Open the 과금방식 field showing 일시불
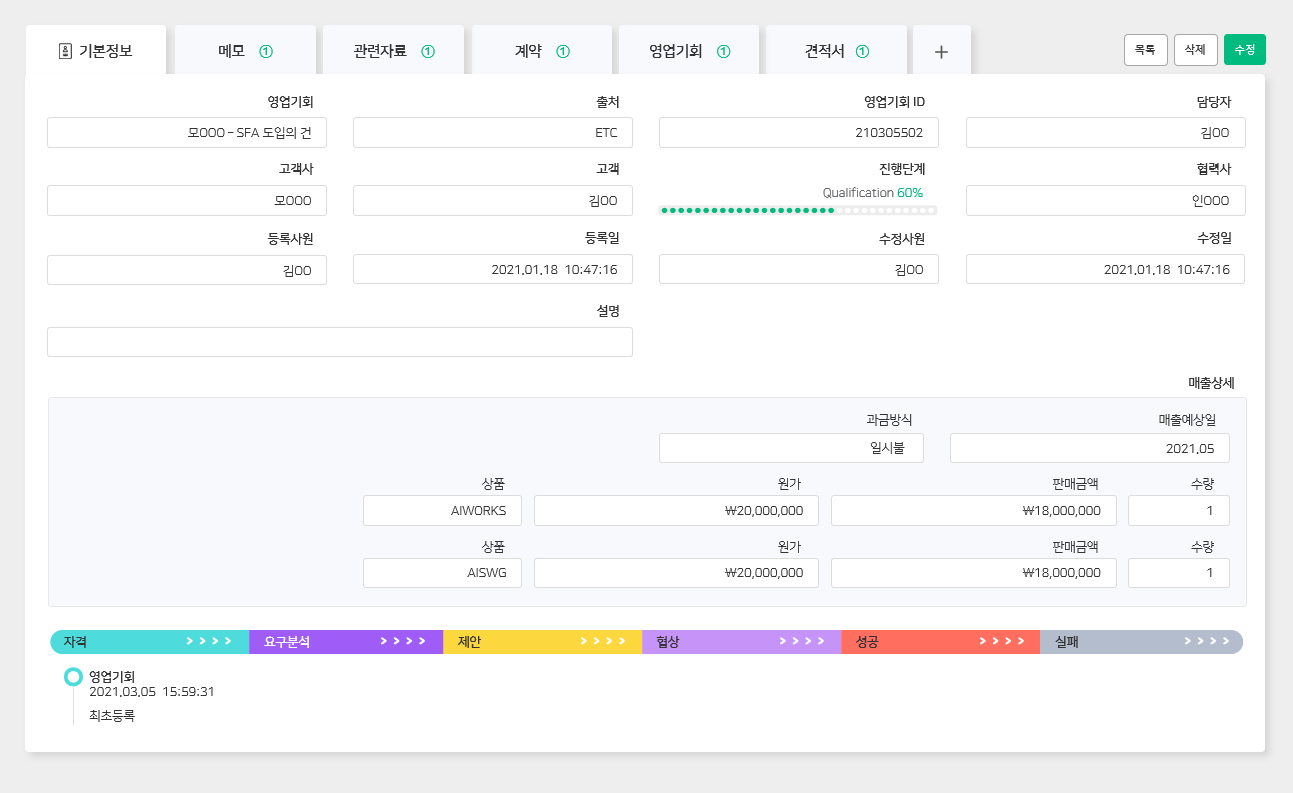1293x793 pixels. pos(791,448)
